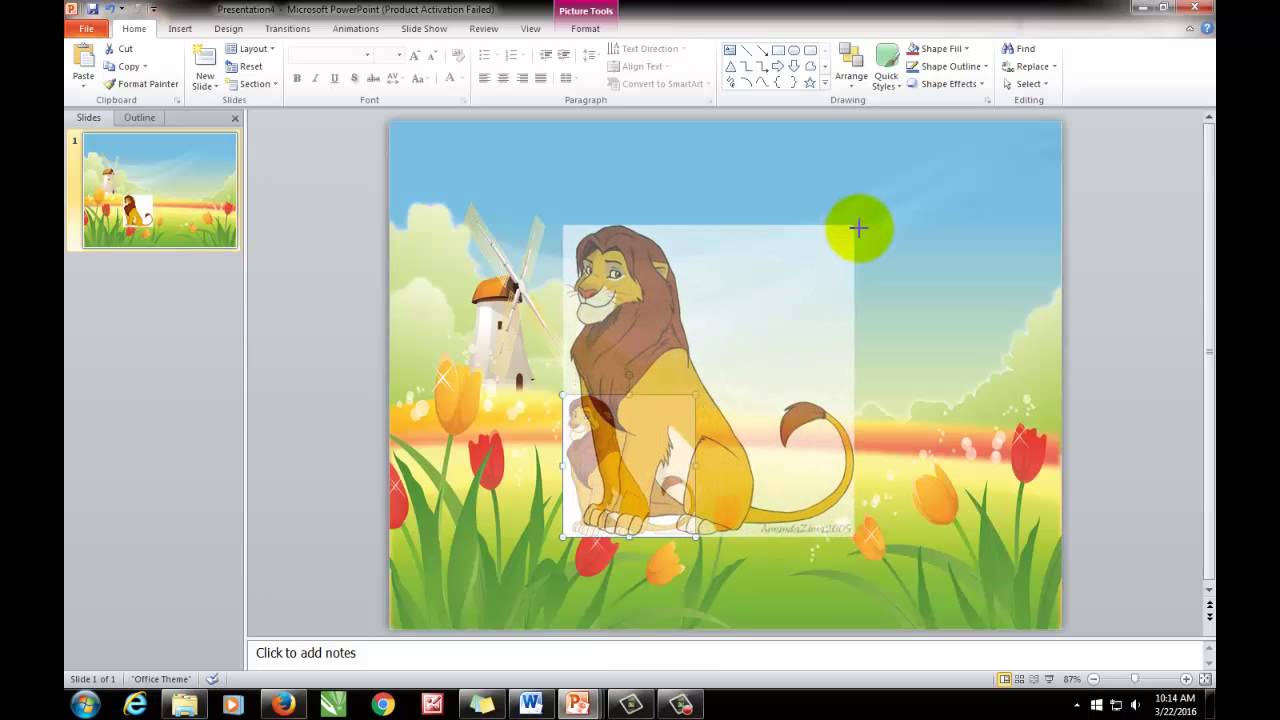Open Word from the taskbar
1280x720 pixels.
pos(530,704)
